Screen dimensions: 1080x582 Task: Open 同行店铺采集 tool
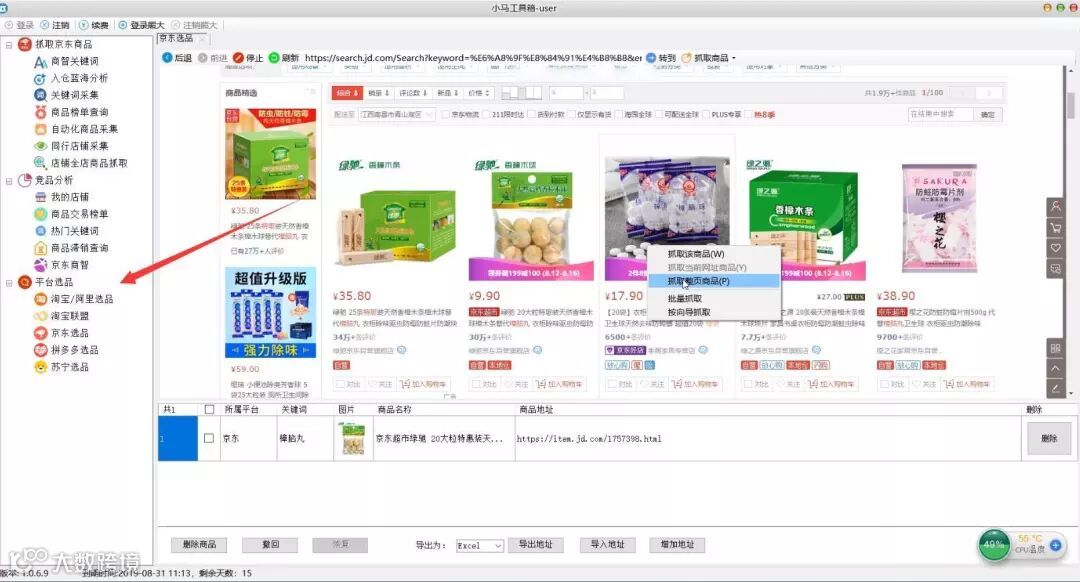pos(79,146)
